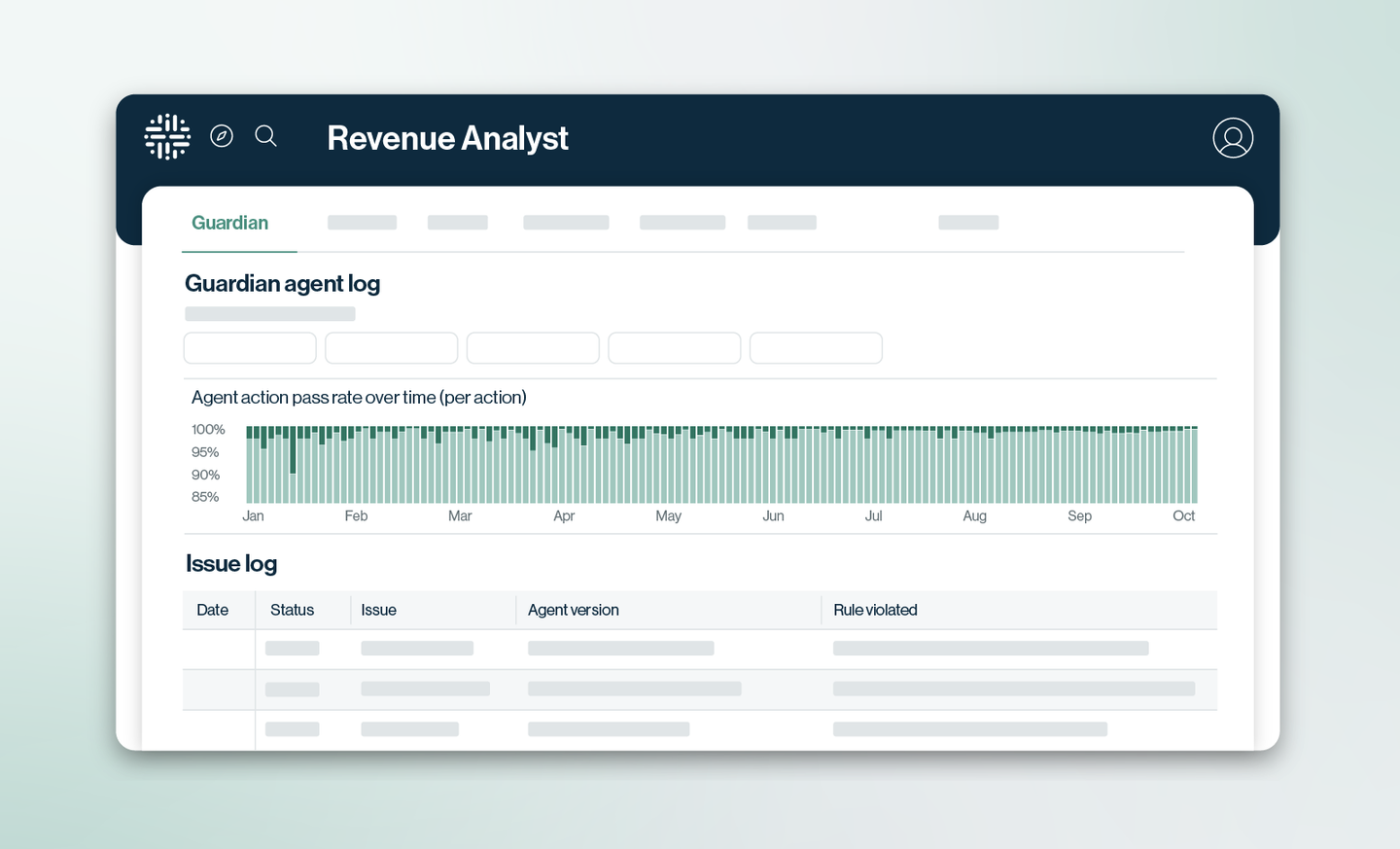The width and height of the screenshot is (1400, 849).
Task: Click the cross-shaped app logo in the header
Action: point(167,136)
